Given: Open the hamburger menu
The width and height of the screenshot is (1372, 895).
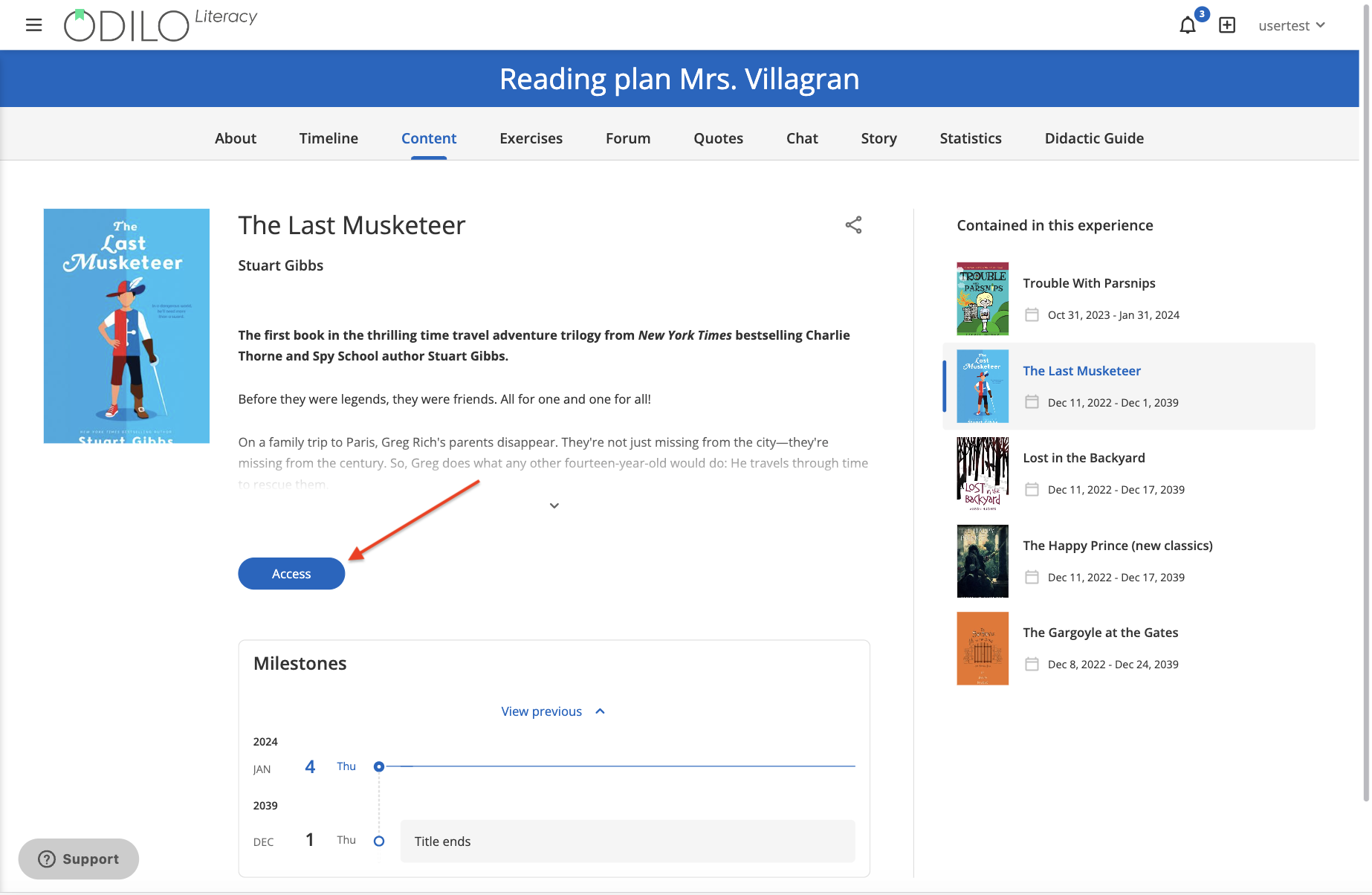Looking at the screenshot, I should pos(33,25).
